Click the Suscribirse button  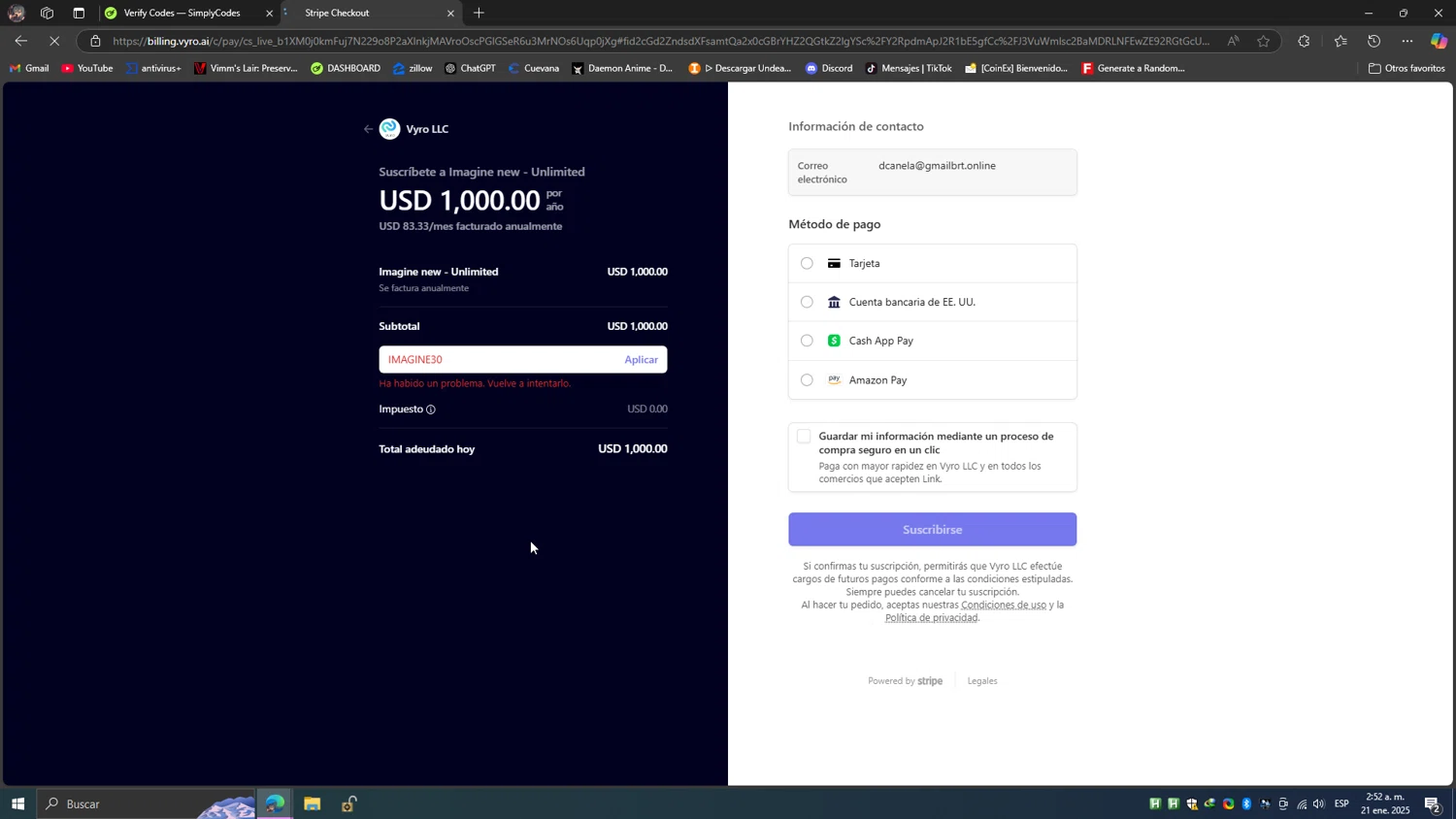coord(932,530)
